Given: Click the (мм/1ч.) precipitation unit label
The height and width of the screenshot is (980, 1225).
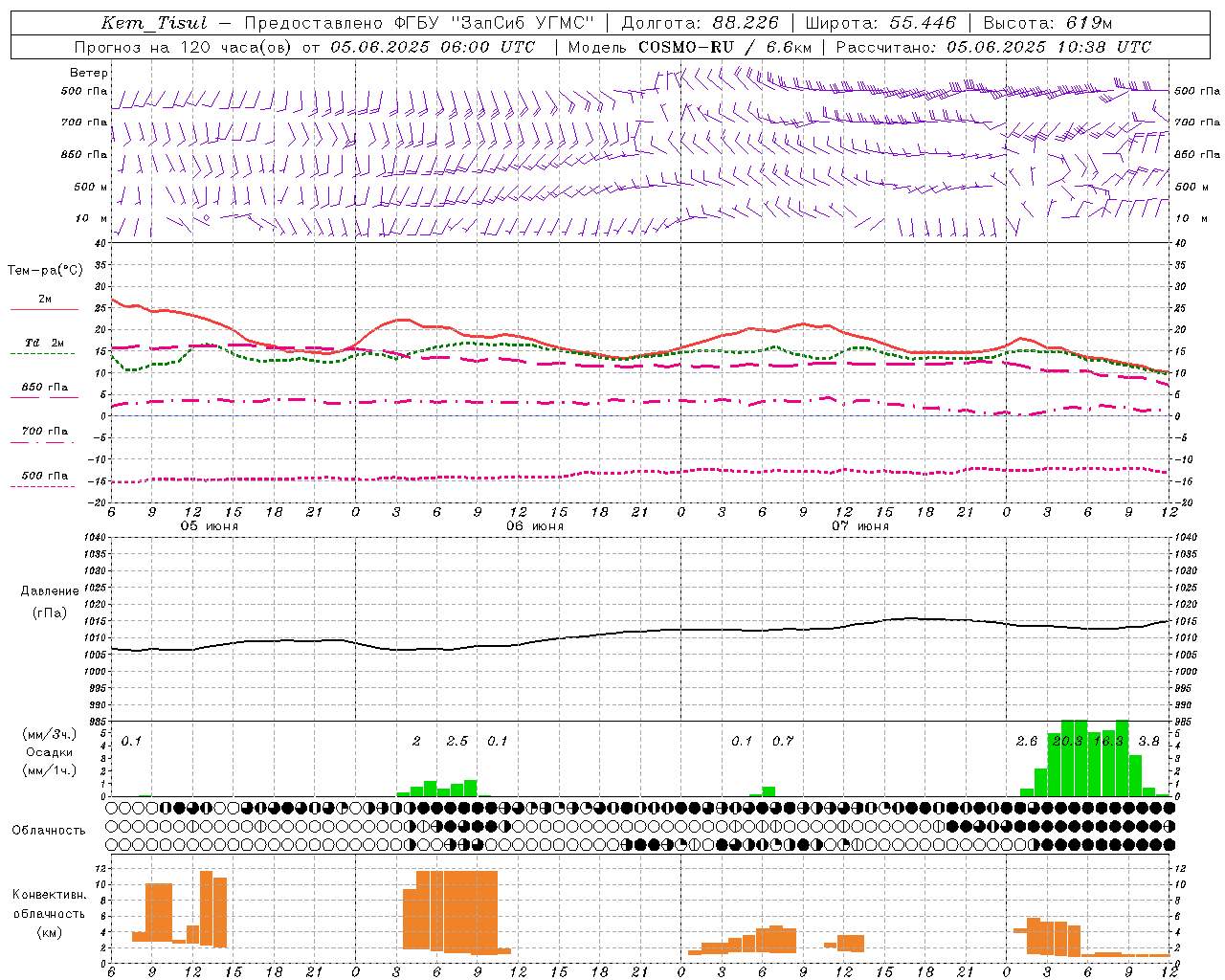Looking at the screenshot, I should [50, 770].
